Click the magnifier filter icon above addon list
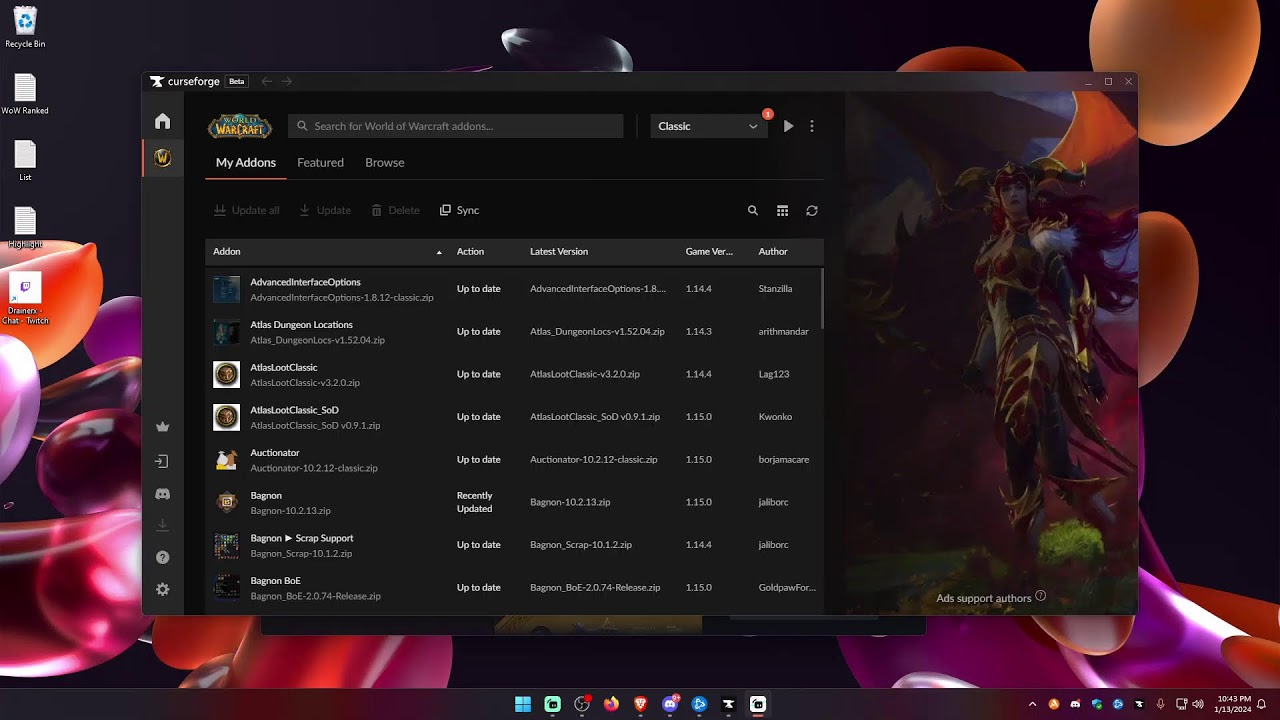 (753, 210)
